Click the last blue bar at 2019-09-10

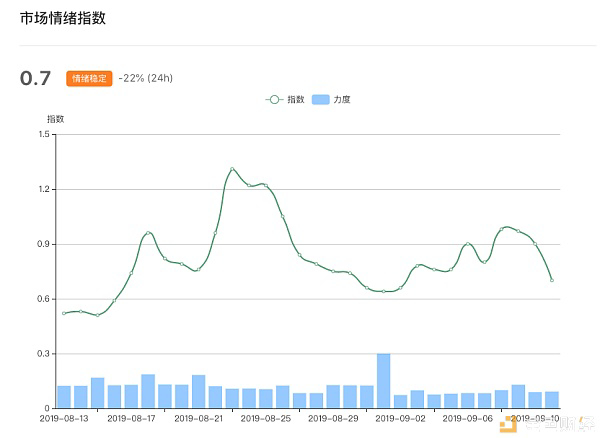[x=552, y=400]
